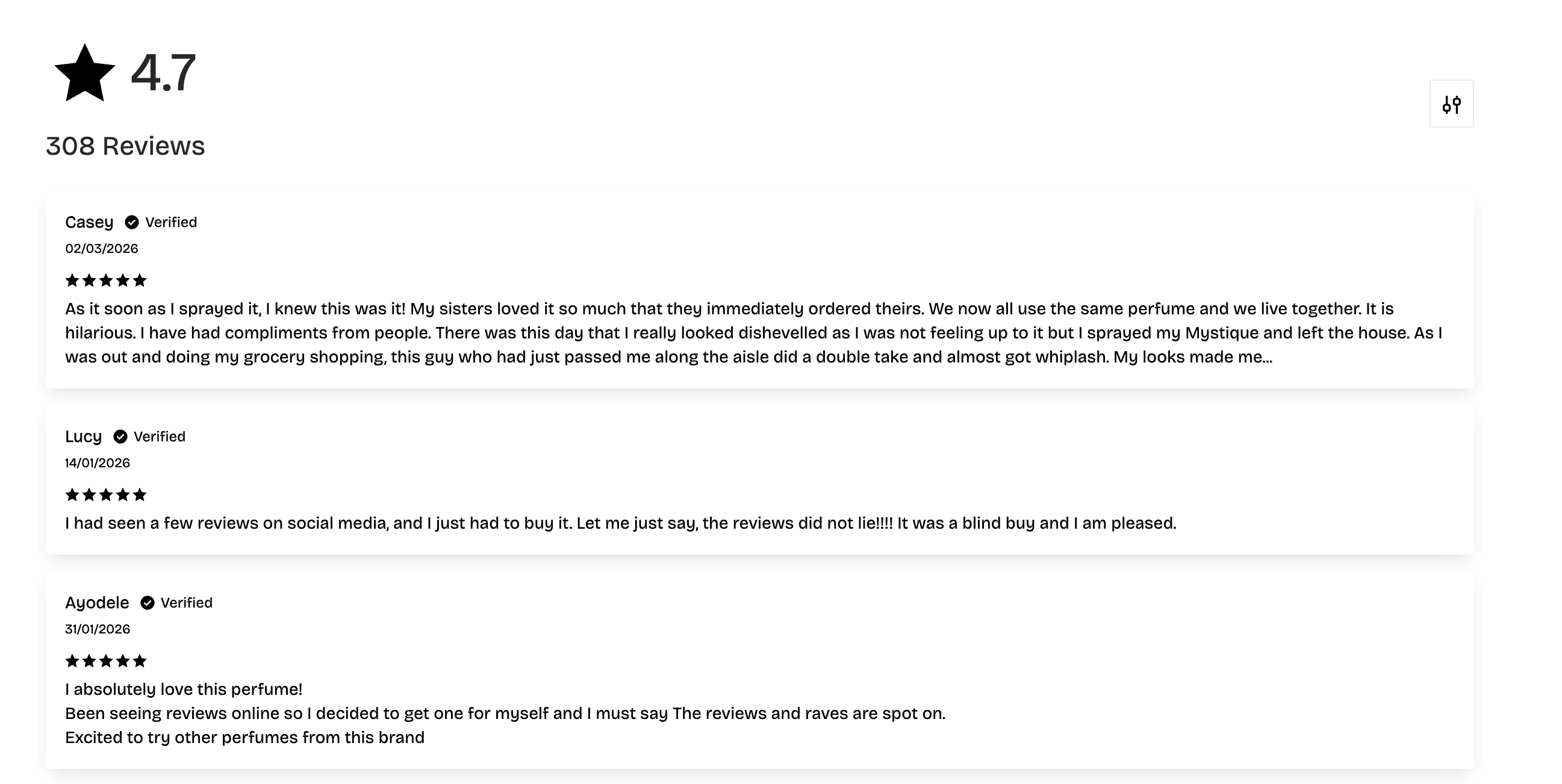Click the large rating star icon
1562x784 pixels.
[x=85, y=74]
